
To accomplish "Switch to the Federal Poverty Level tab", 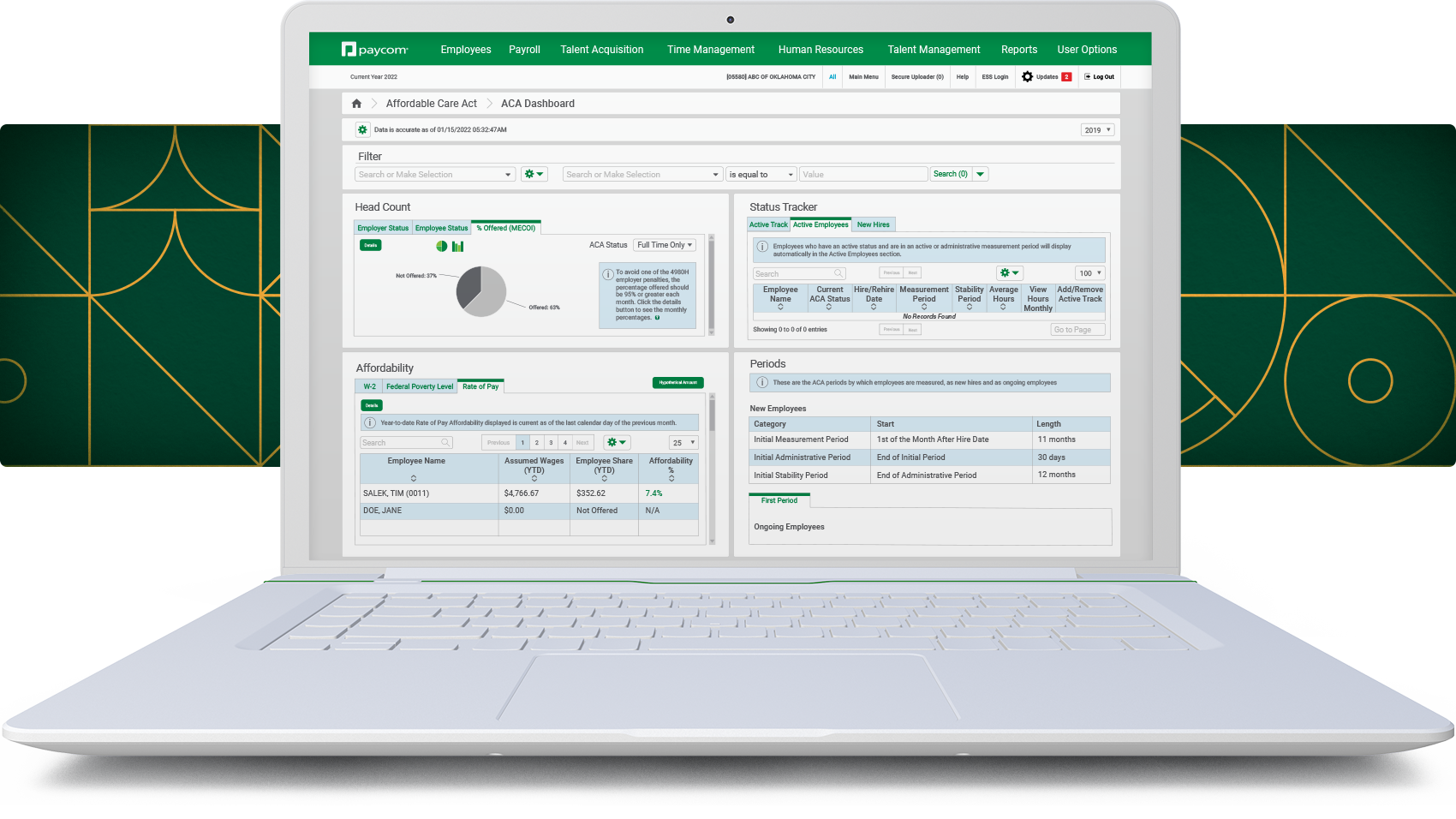I will 419,386.
